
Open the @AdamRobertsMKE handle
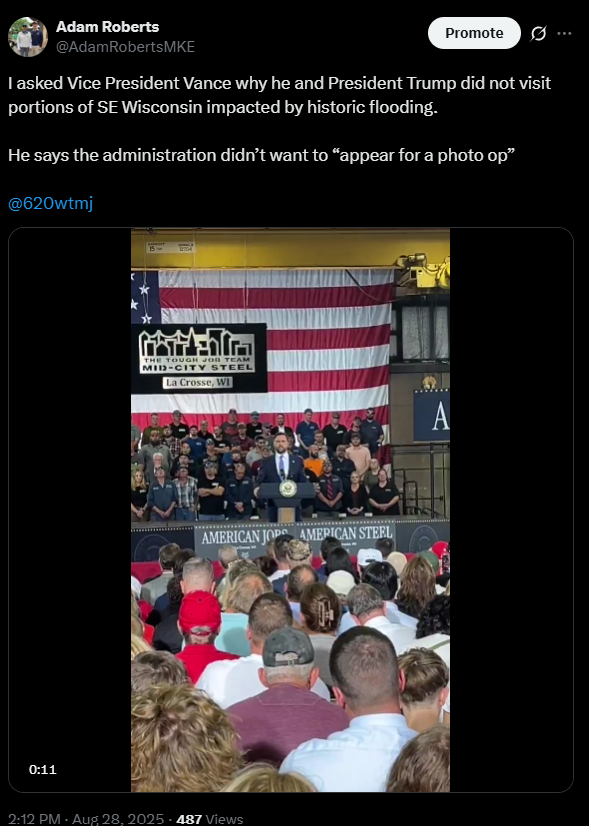point(125,47)
